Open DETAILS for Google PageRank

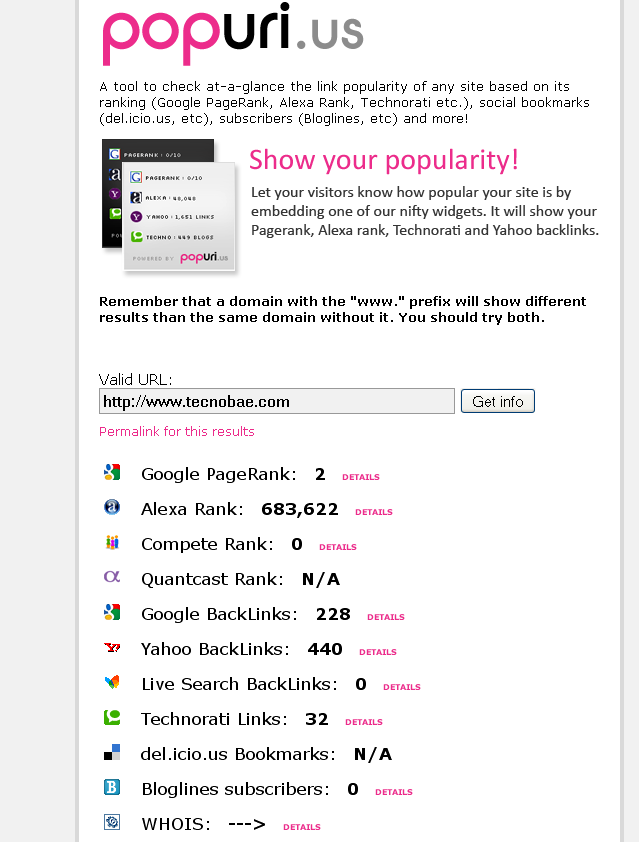tap(361, 477)
